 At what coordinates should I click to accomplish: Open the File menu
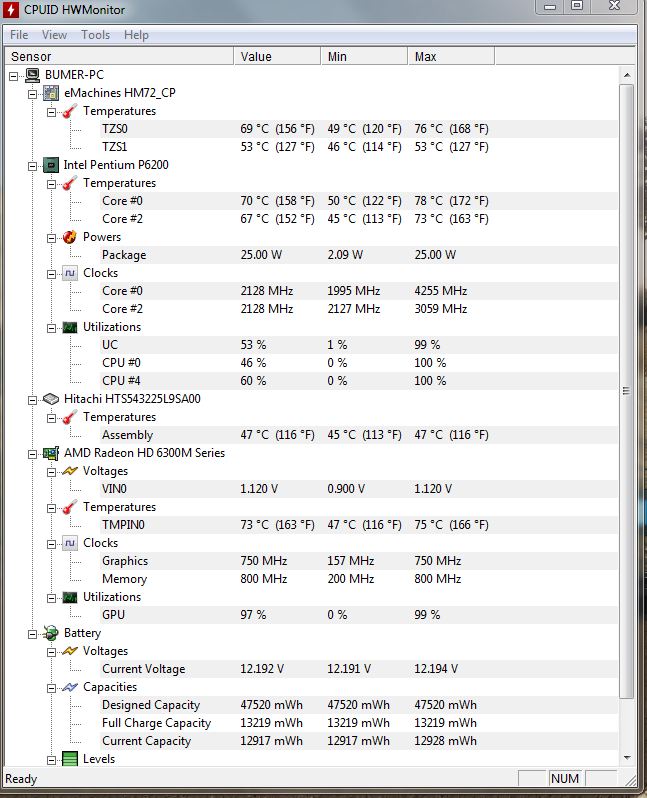pos(19,35)
